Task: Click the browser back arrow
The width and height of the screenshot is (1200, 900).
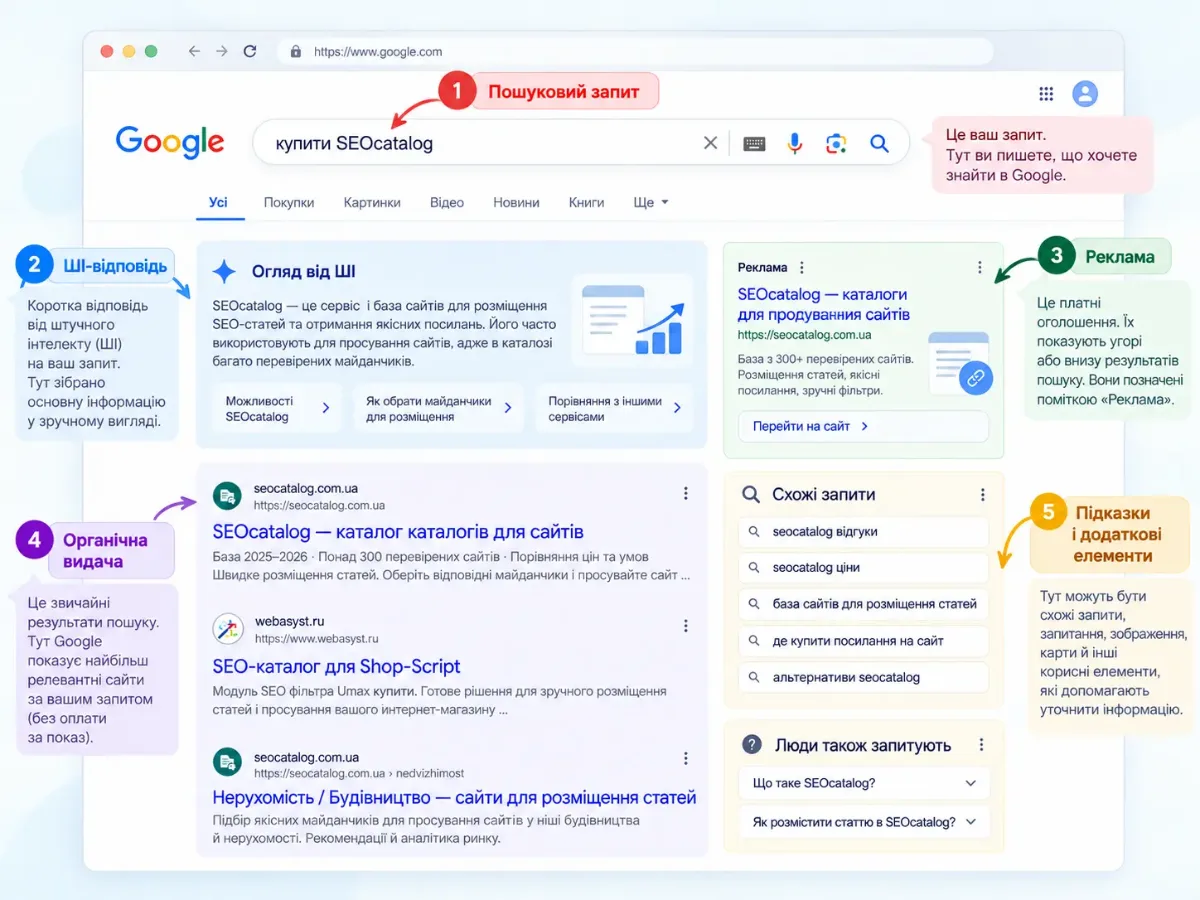Action: click(194, 51)
